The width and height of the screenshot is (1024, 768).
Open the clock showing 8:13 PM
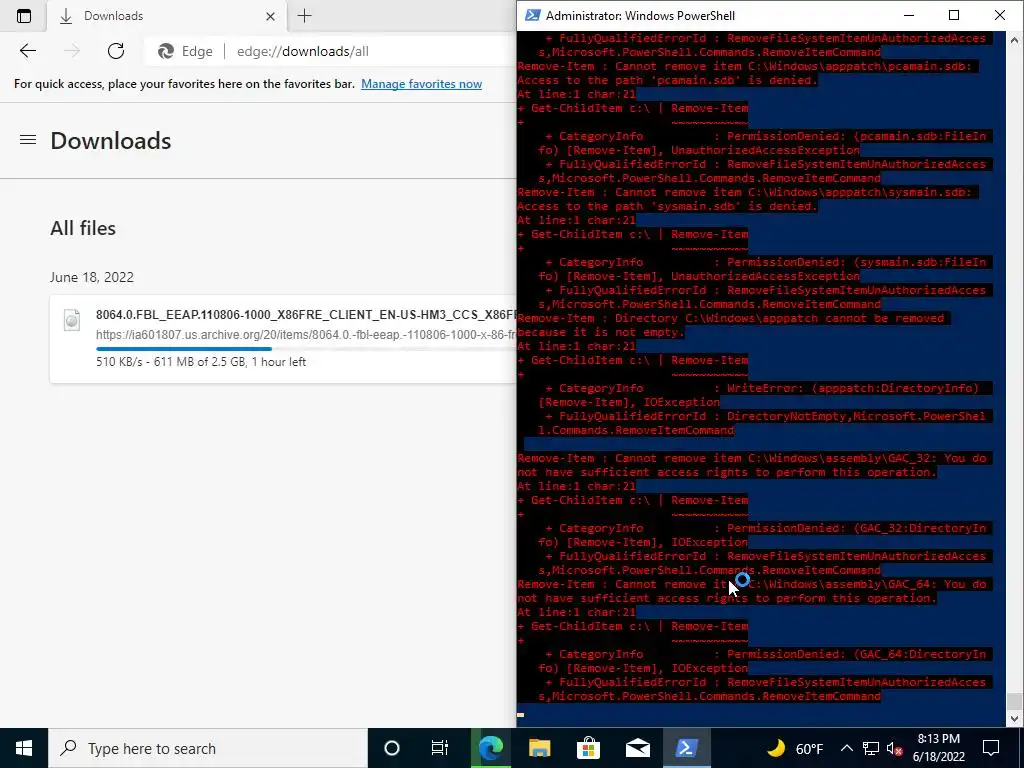[938, 748]
